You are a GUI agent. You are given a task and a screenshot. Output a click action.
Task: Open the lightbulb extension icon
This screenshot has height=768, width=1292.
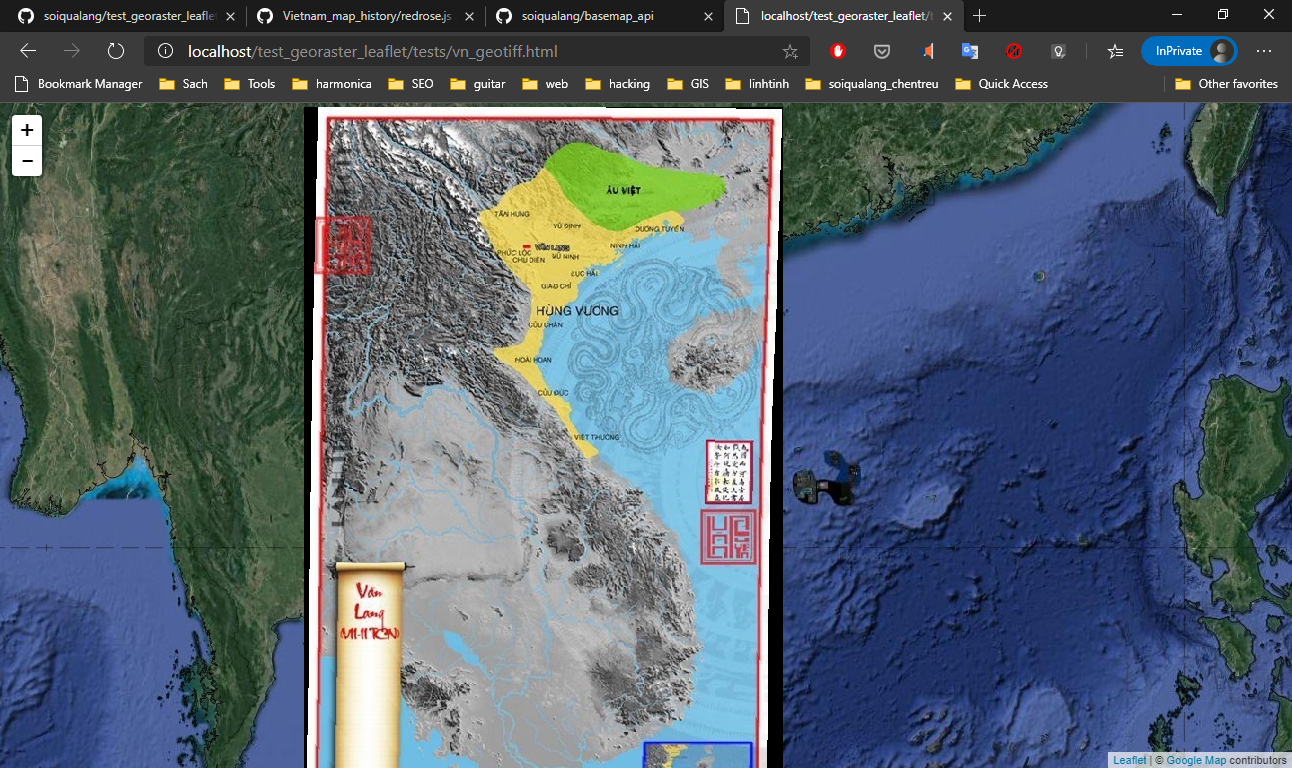click(1058, 51)
